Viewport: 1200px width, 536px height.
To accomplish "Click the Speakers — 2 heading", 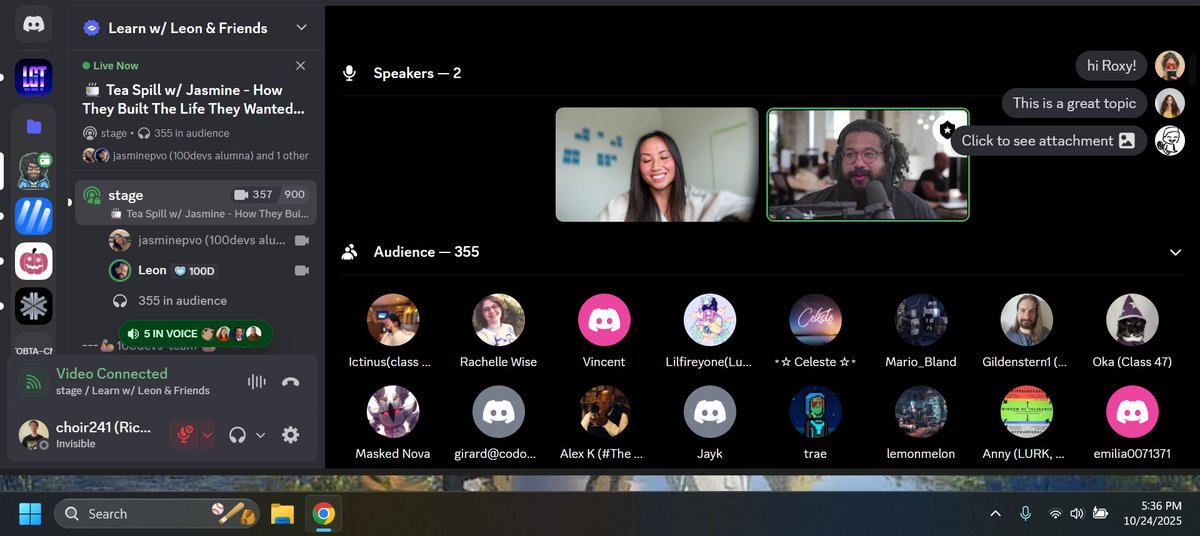I will (417, 73).
